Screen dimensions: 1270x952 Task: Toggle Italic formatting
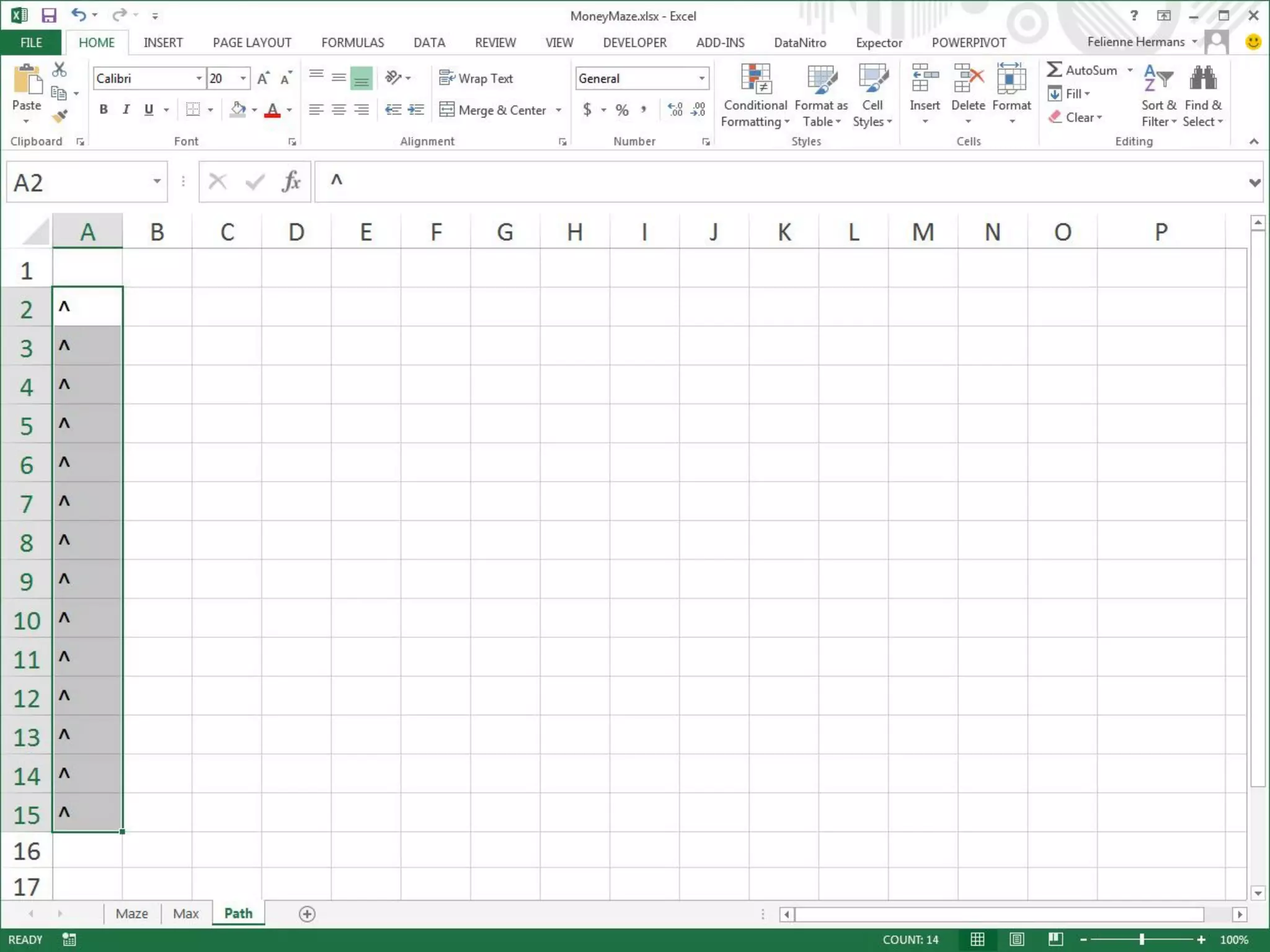click(126, 110)
